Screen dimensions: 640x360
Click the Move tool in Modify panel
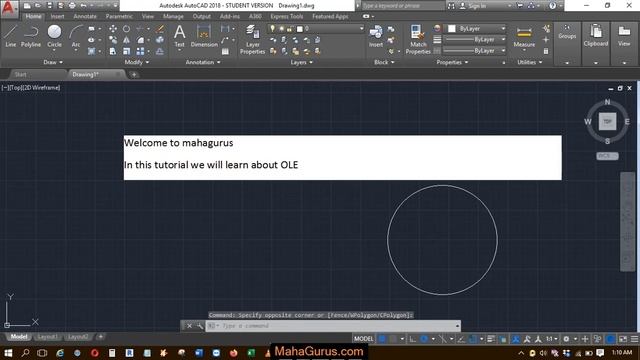pos(113,29)
